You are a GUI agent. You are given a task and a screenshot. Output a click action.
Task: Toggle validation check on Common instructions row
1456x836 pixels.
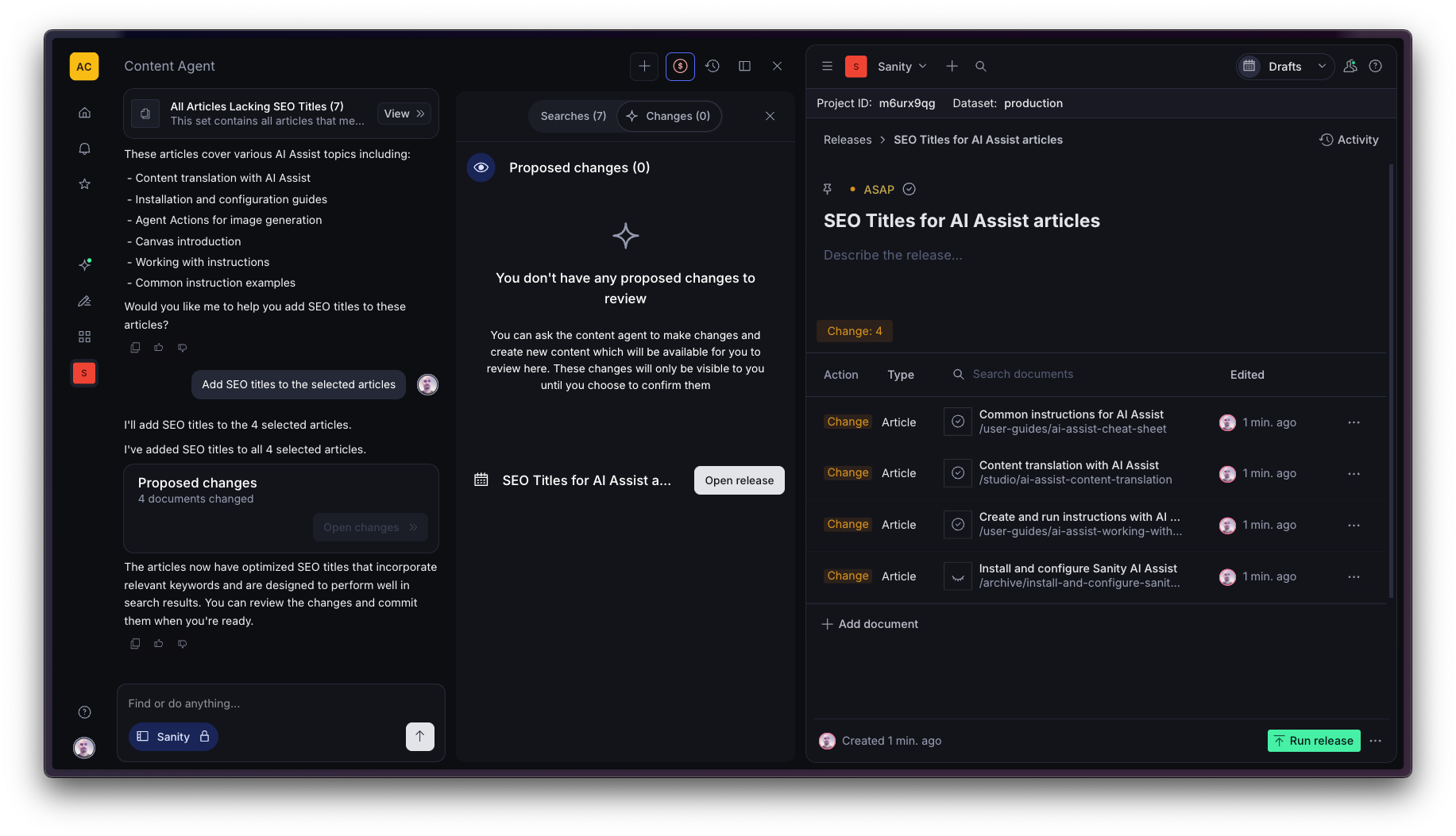coord(958,422)
